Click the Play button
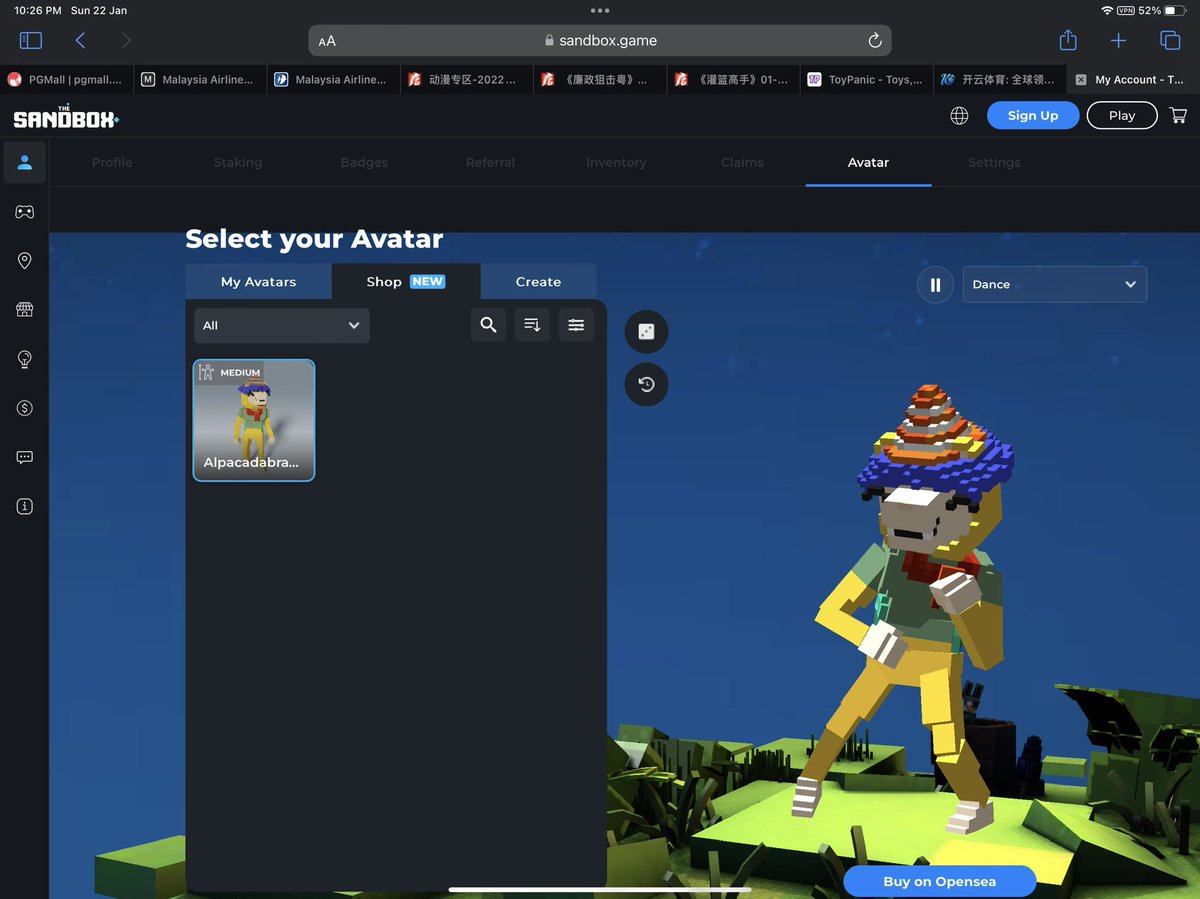Image resolution: width=1200 pixels, height=899 pixels. point(1122,115)
